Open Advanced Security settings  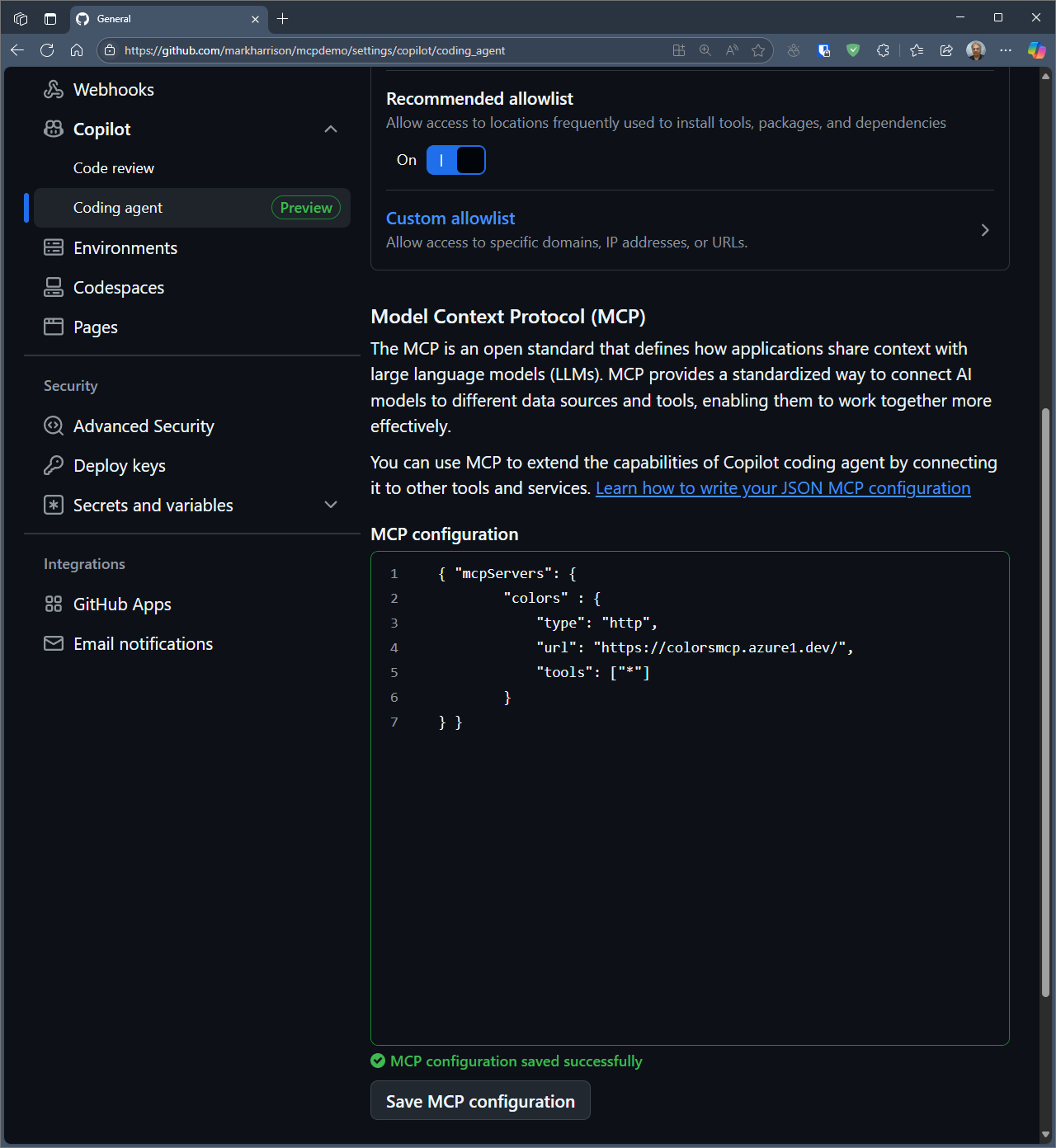coord(144,426)
